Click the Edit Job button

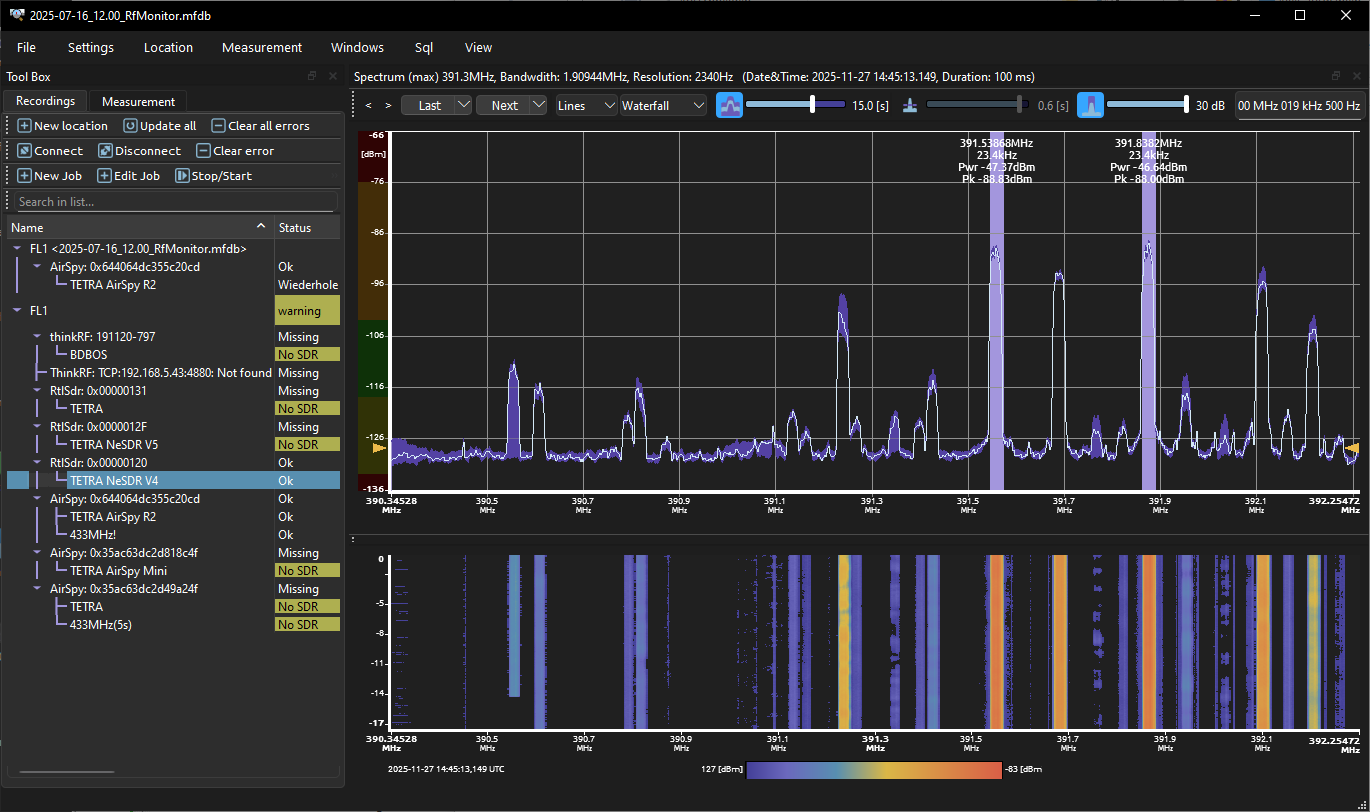point(128,175)
